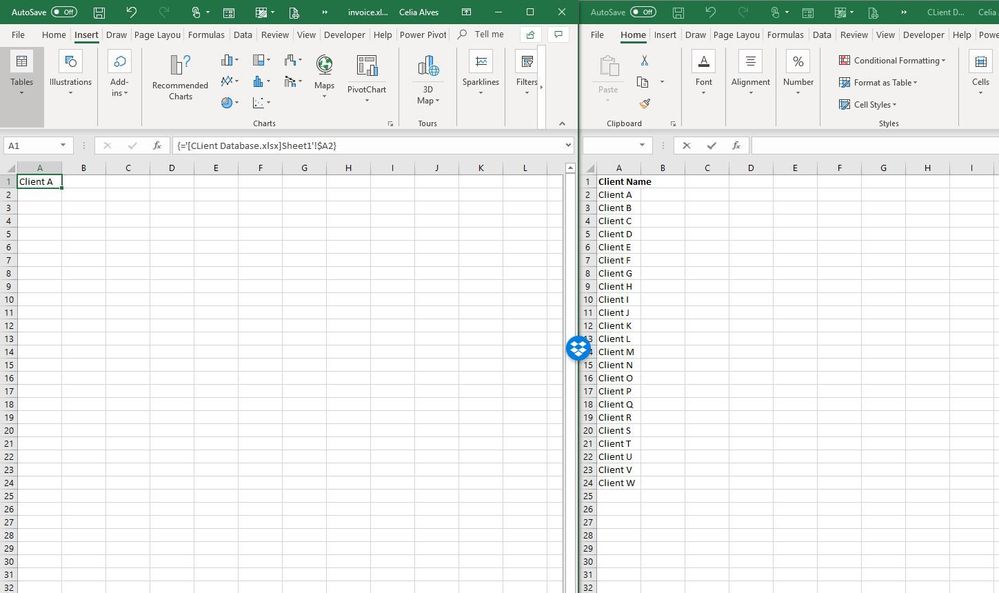The width and height of the screenshot is (999, 593).
Task: Insert a combo chart
Action: [x=292, y=82]
